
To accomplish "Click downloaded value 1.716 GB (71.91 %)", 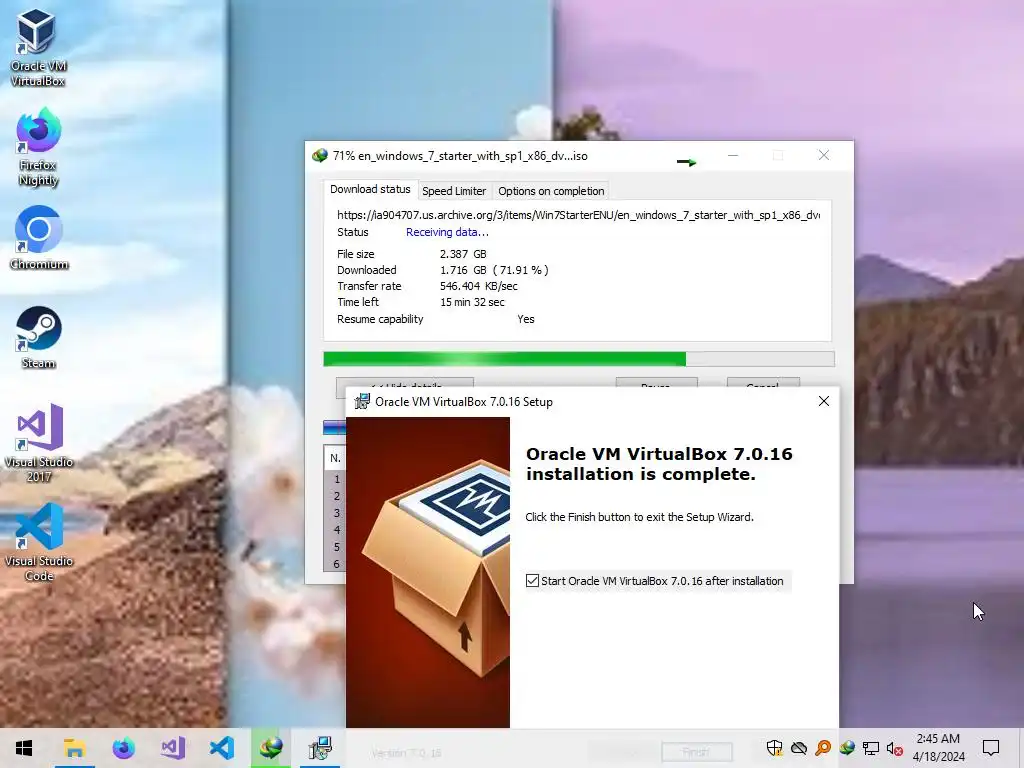I will coord(494,270).
